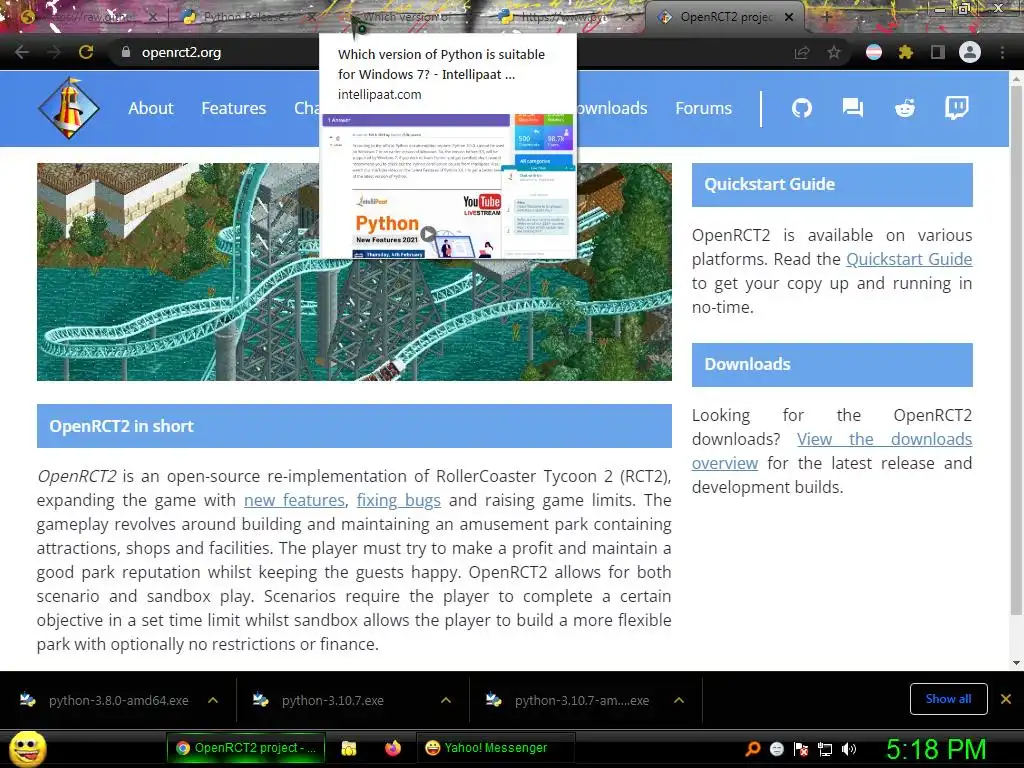Open Yahoo! Messenger from the taskbar
Image resolution: width=1024 pixels, height=768 pixels.
(x=495, y=748)
